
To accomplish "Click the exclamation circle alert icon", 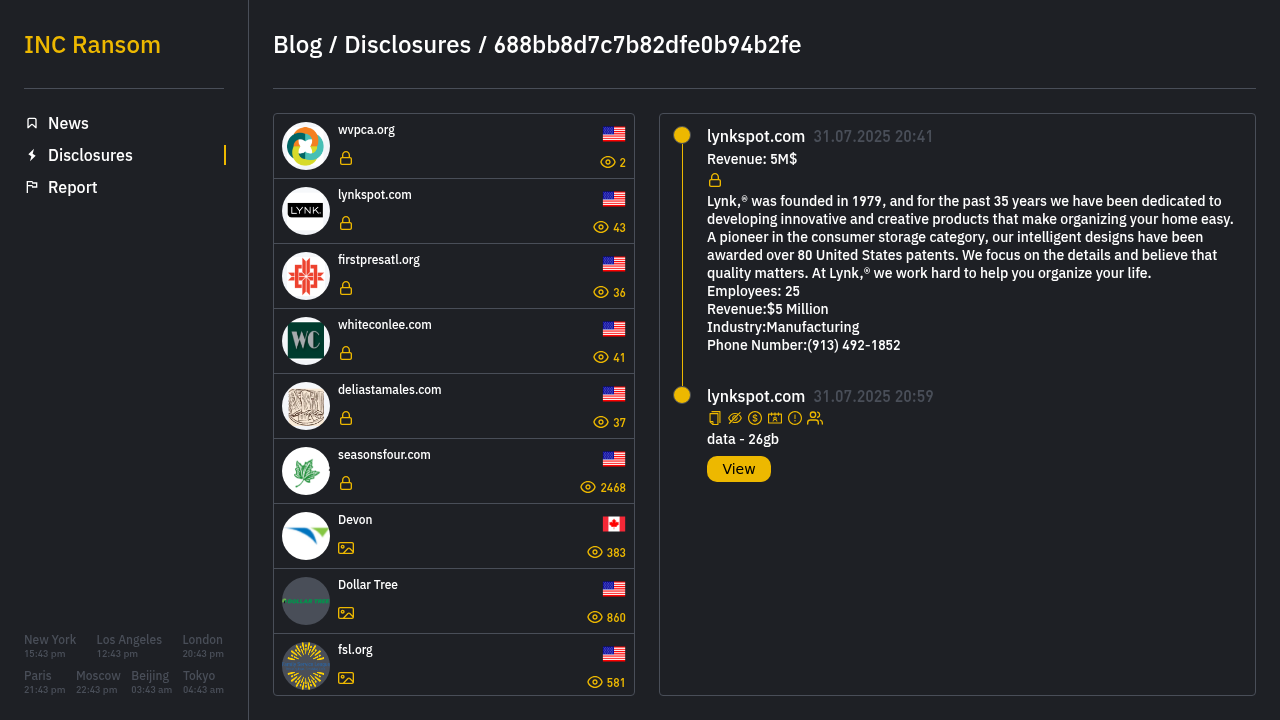I will point(795,418).
